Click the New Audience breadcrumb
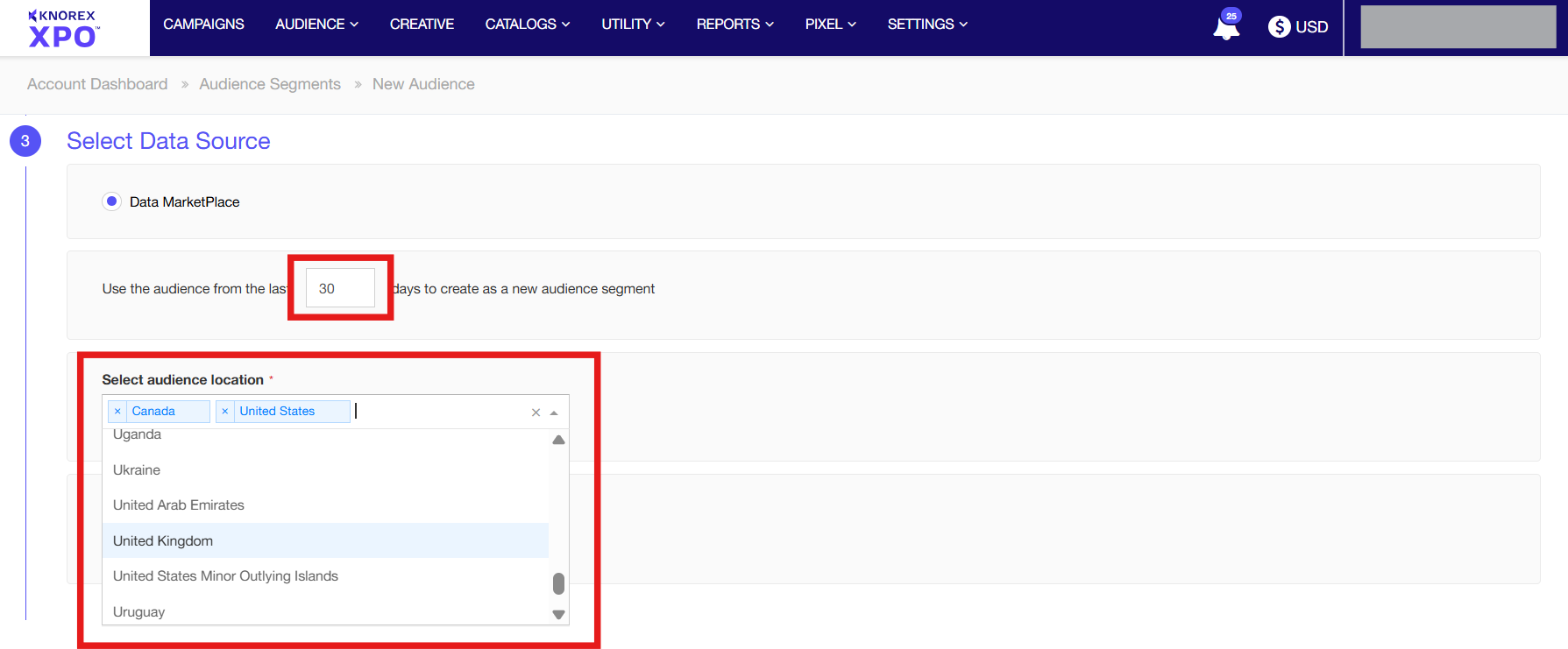The image size is (1568, 649). point(423,84)
